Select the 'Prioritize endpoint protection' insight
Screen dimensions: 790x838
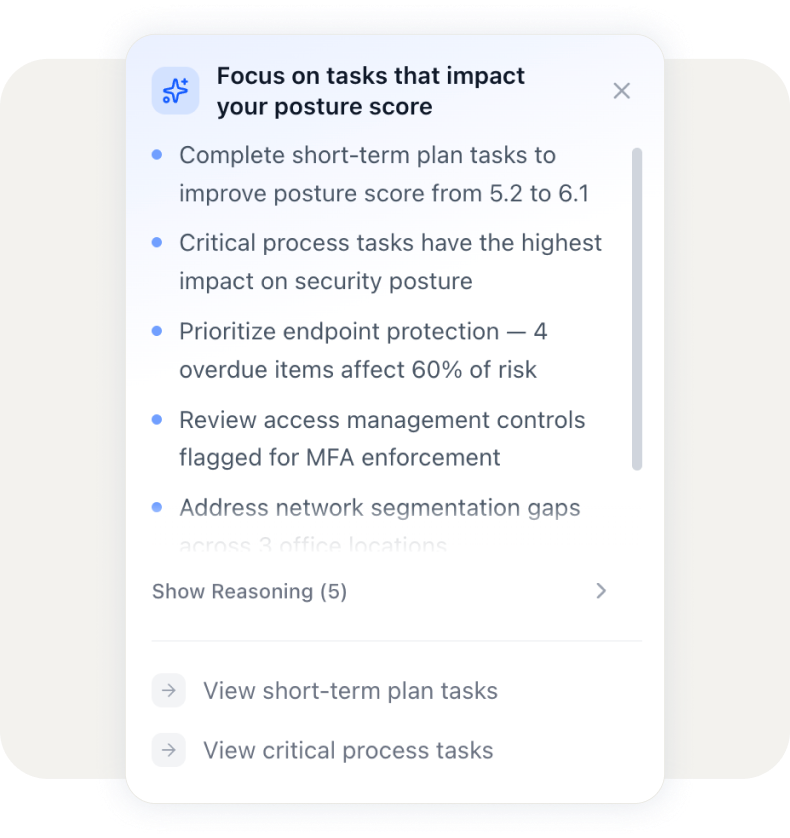click(x=362, y=350)
